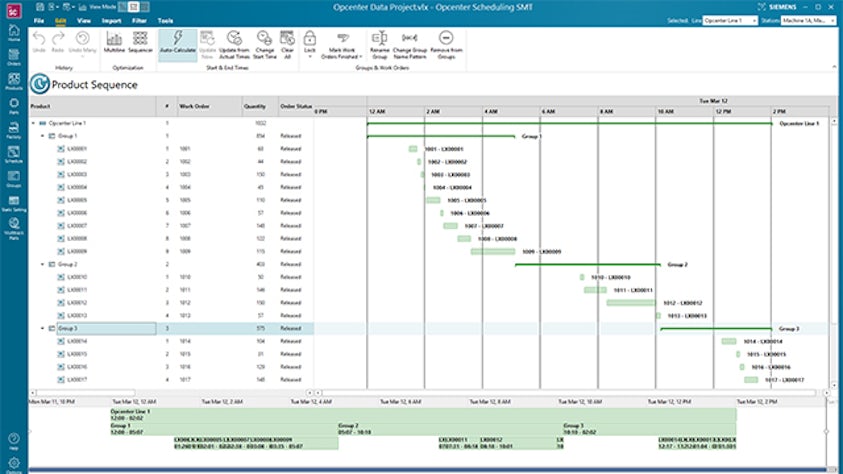The height and width of the screenshot is (474, 843).
Task: Click the Change Start Time icon
Action: [265, 44]
